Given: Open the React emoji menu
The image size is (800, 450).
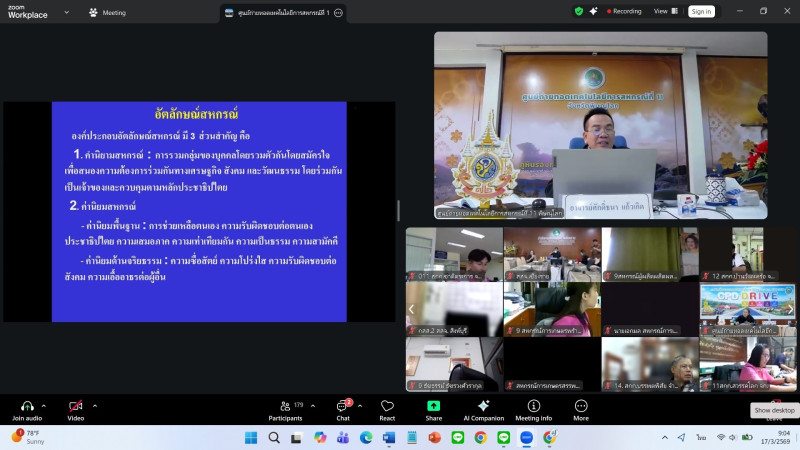Looking at the screenshot, I should (x=387, y=406).
